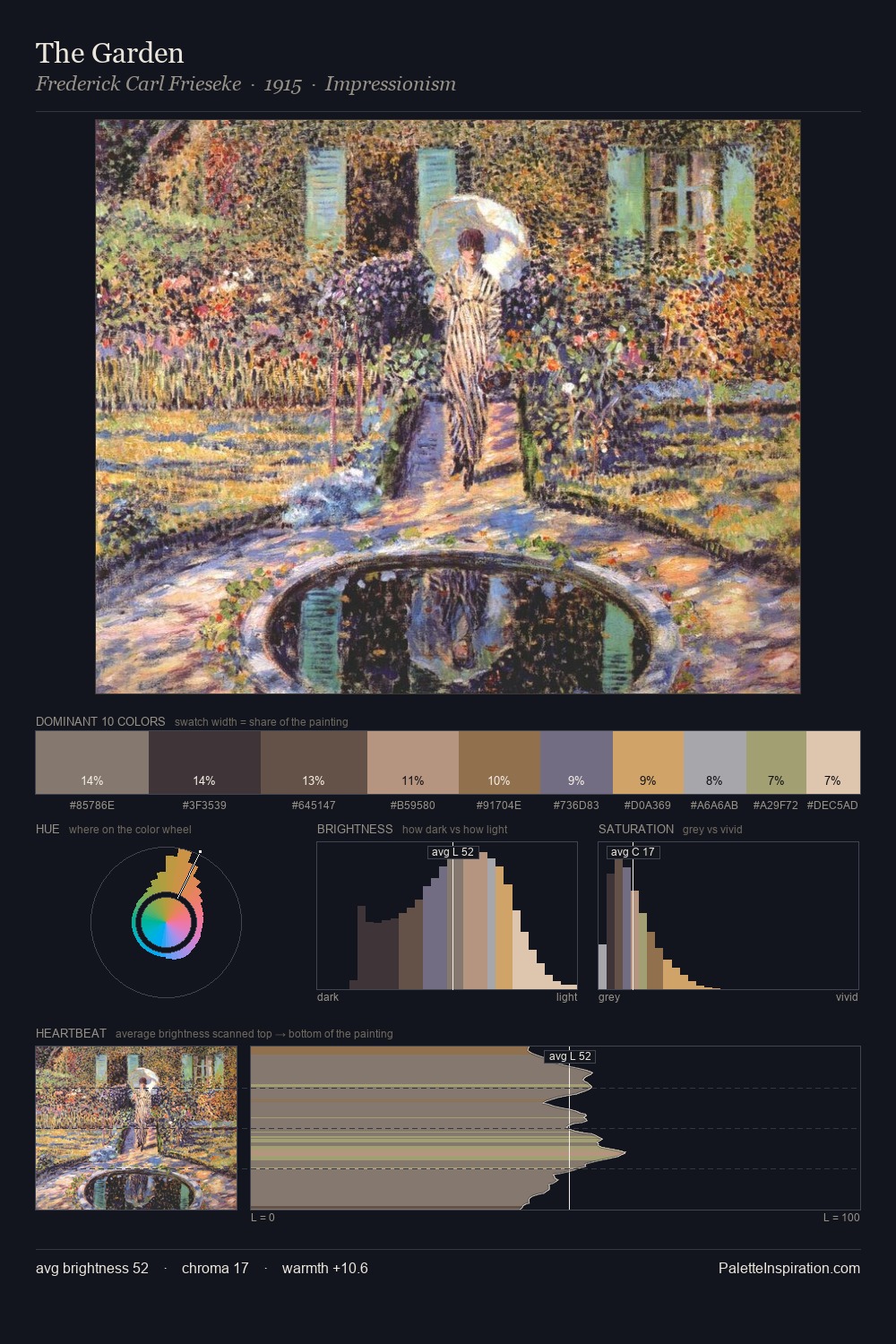Image resolution: width=896 pixels, height=1344 pixels.
Task: Click the dark axis label under brightness
Action: (x=328, y=996)
